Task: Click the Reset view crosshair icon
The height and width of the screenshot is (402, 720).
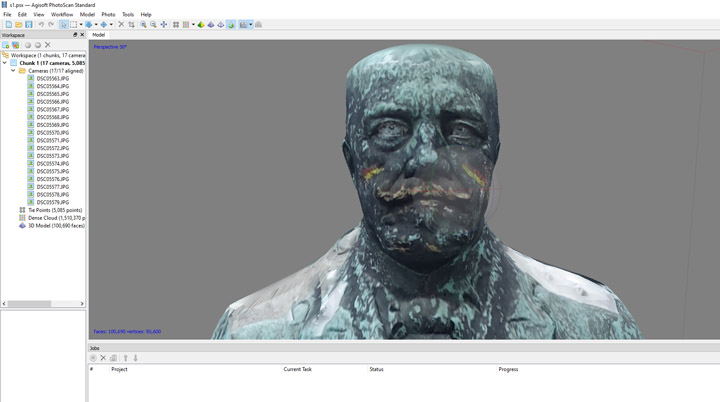Action: point(163,24)
